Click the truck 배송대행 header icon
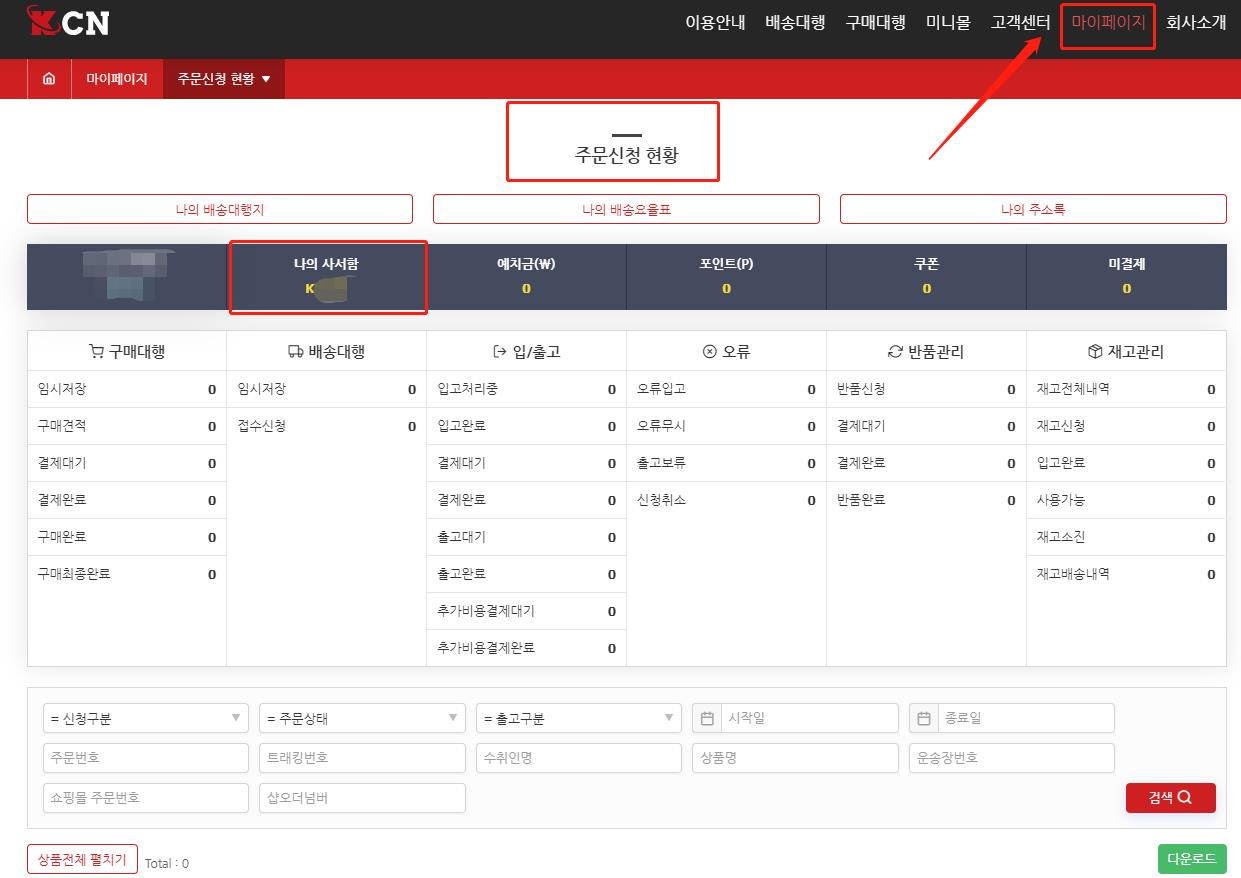1241x878 pixels. click(295, 352)
